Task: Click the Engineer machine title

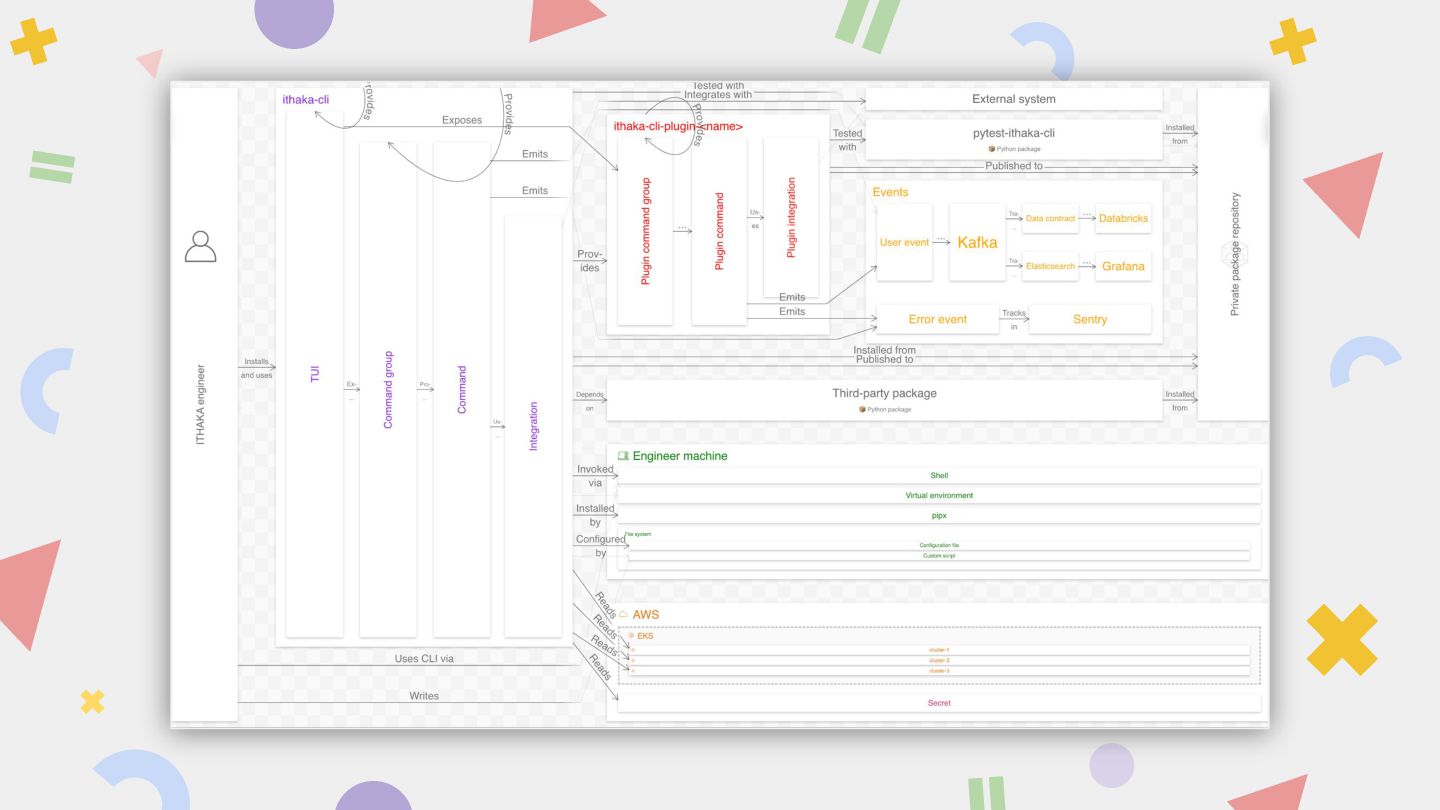Action: click(x=680, y=456)
